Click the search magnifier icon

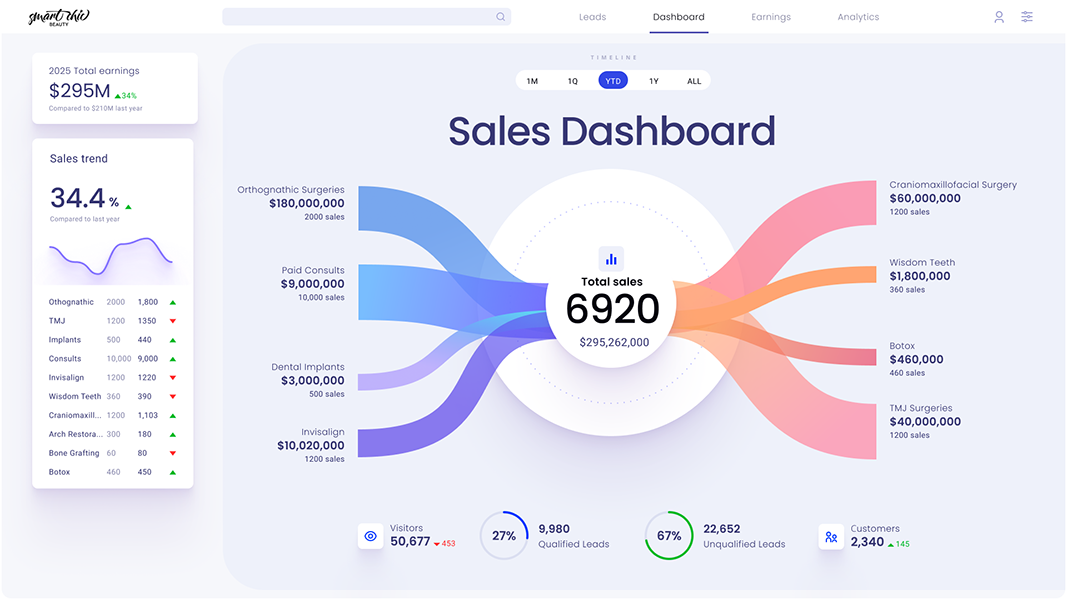(x=500, y=17)
